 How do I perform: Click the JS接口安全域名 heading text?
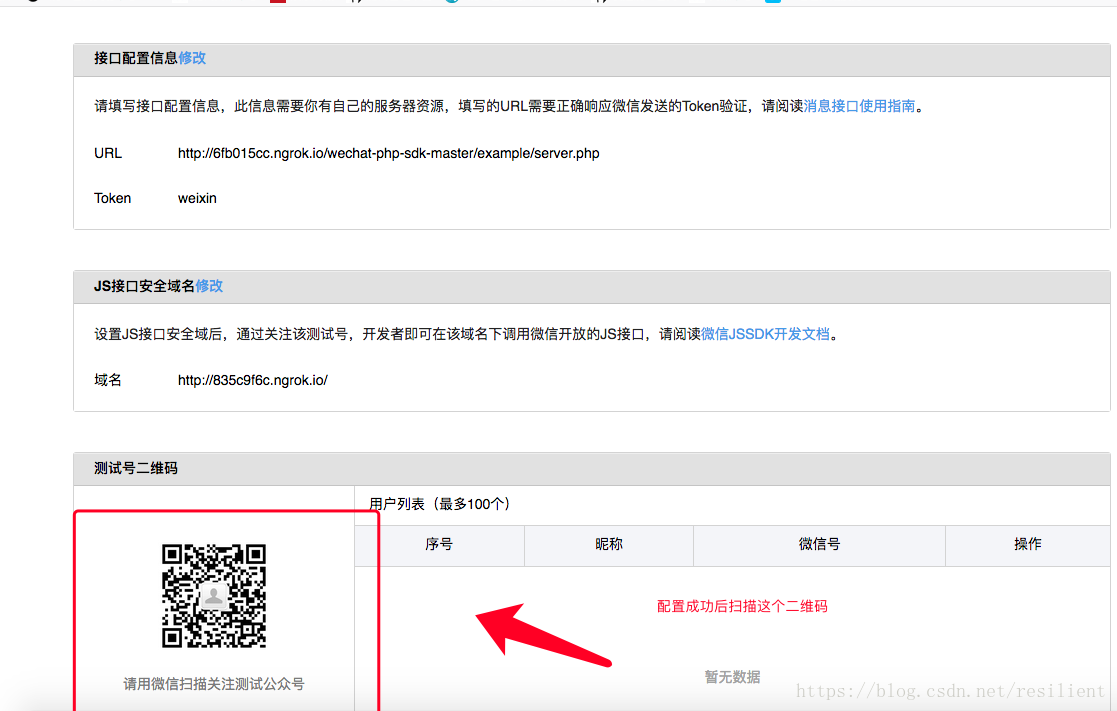pyautogui.click(x=145, y=286)
